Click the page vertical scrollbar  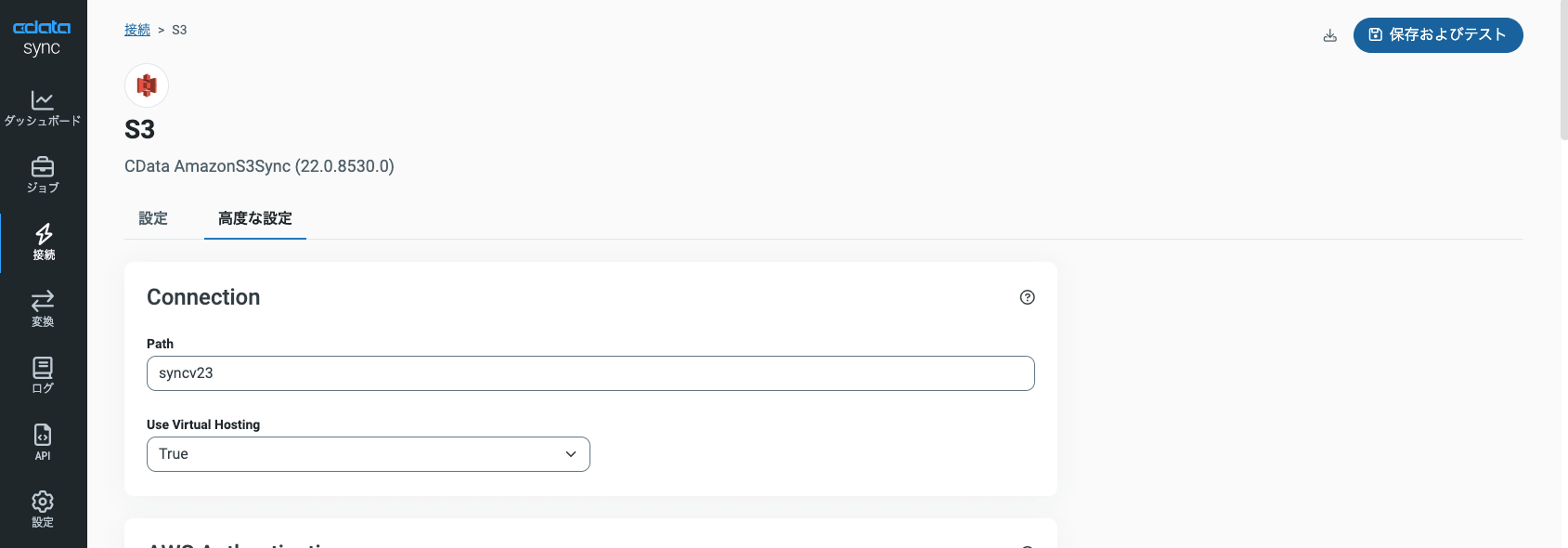pyautogui.click(x=1564, y=70)
